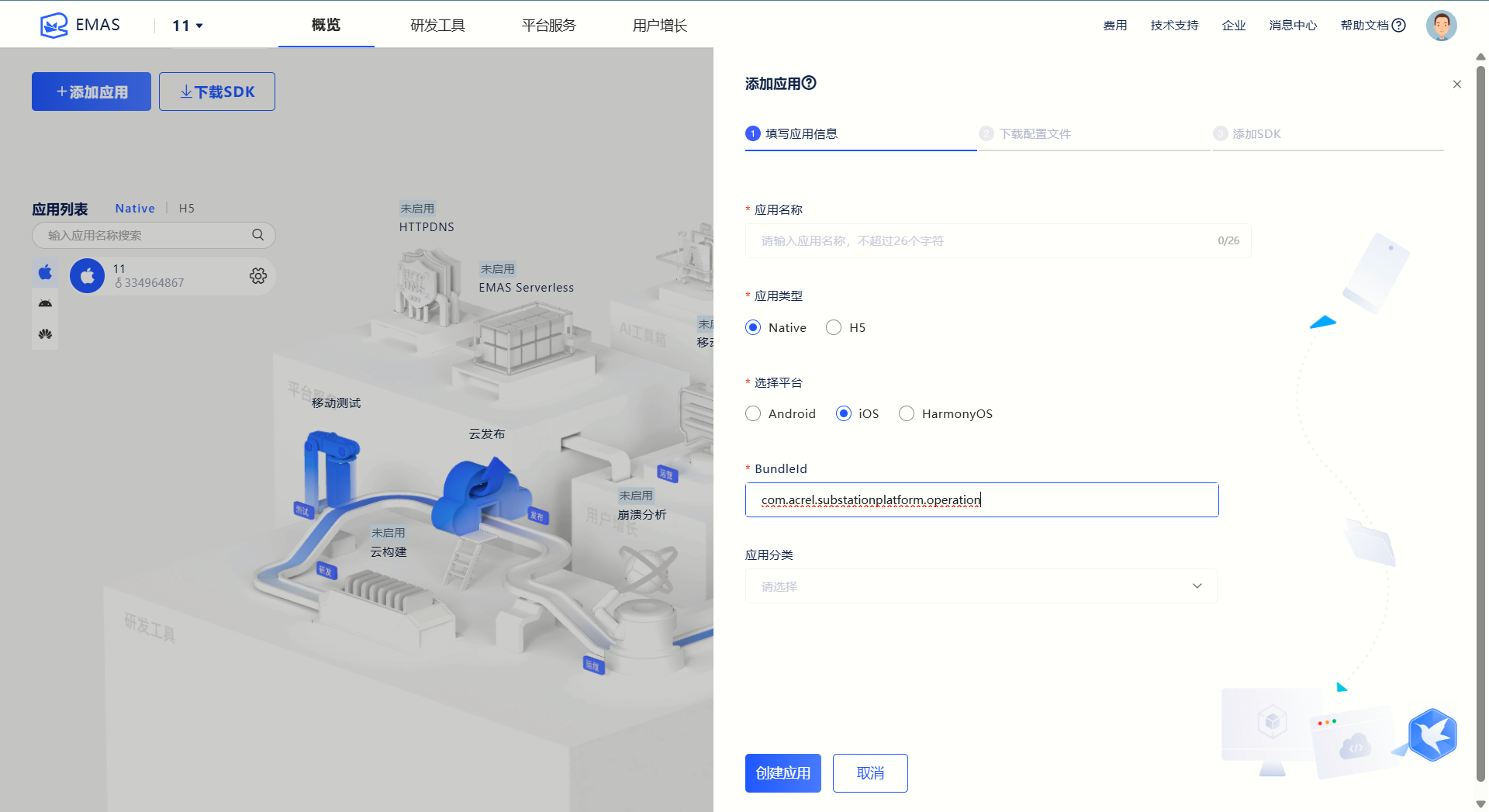1489x812 pixels.
Task: Close the 添加应用 panel
Action: tap(1457, 85)
